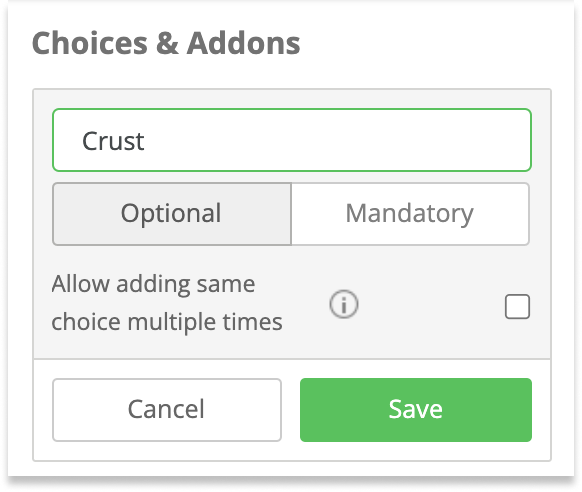Save the Crust choice group

click(416, 410)
